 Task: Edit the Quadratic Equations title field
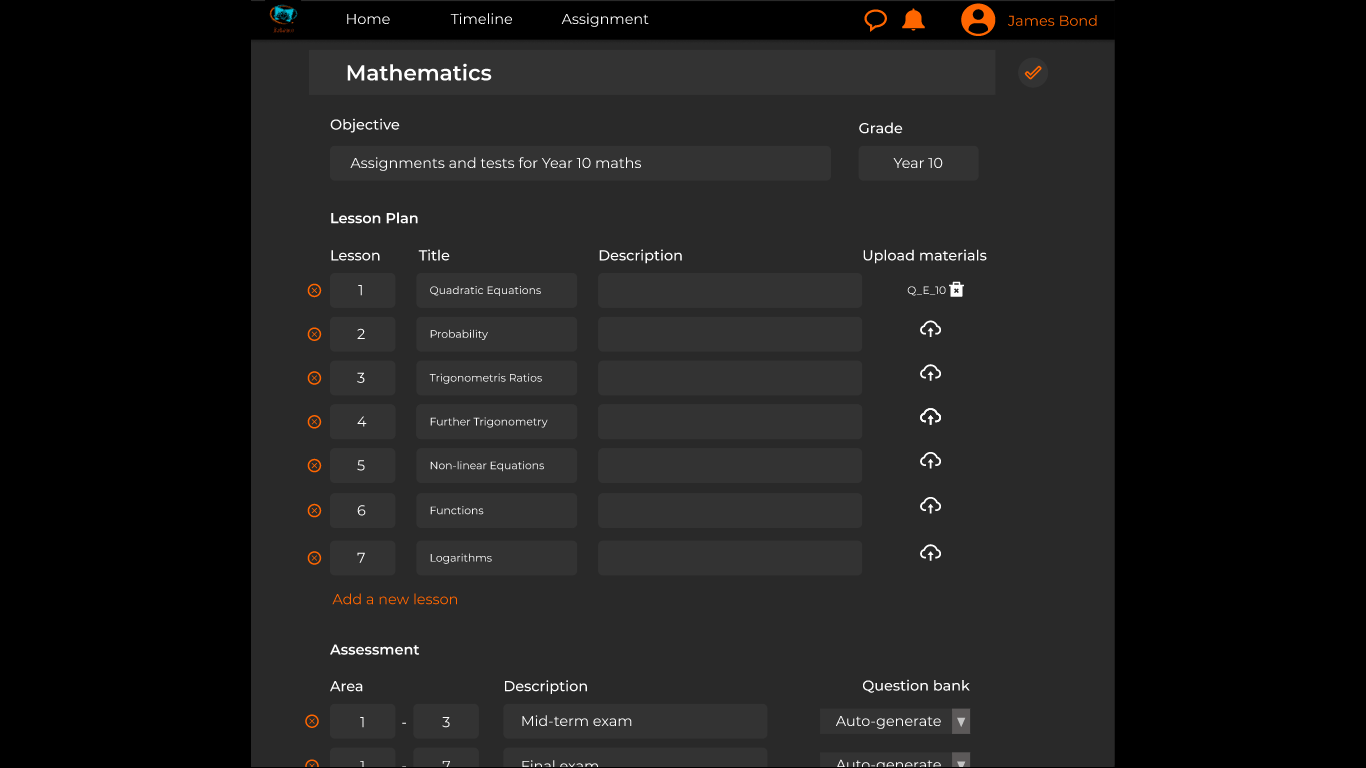(497, 290)
